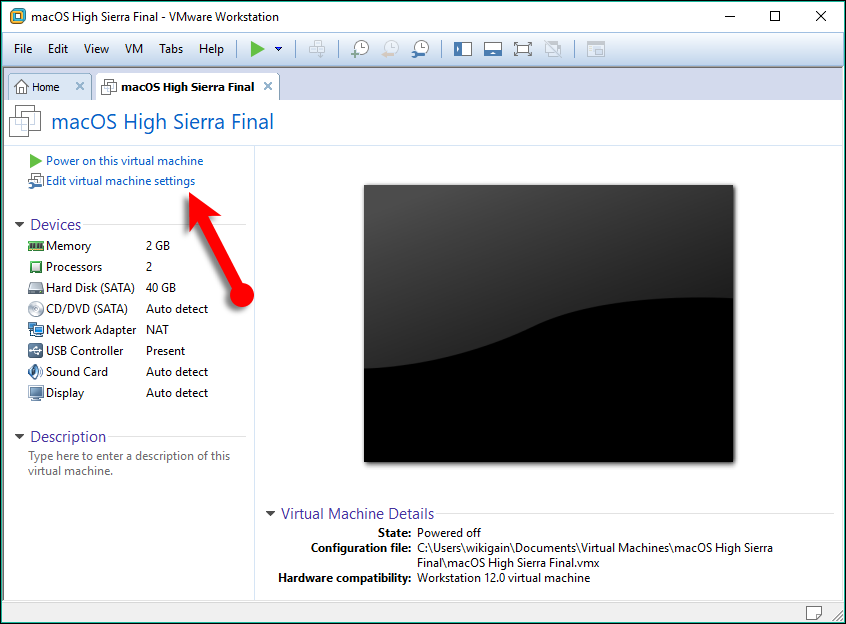Click Workstation 12.0 virtual machine text
Image resolution: width=846 pixels, height=624 pixels.
[503, 578]
